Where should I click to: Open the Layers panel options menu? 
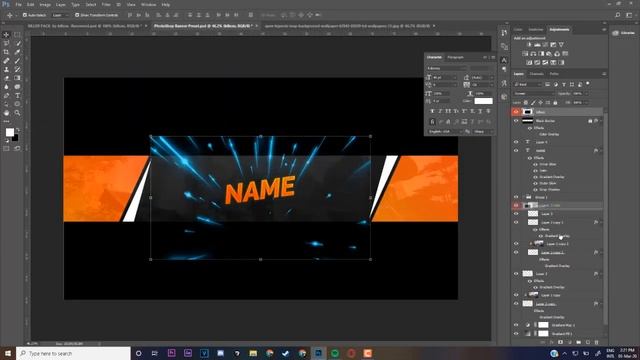pos(604,74)
